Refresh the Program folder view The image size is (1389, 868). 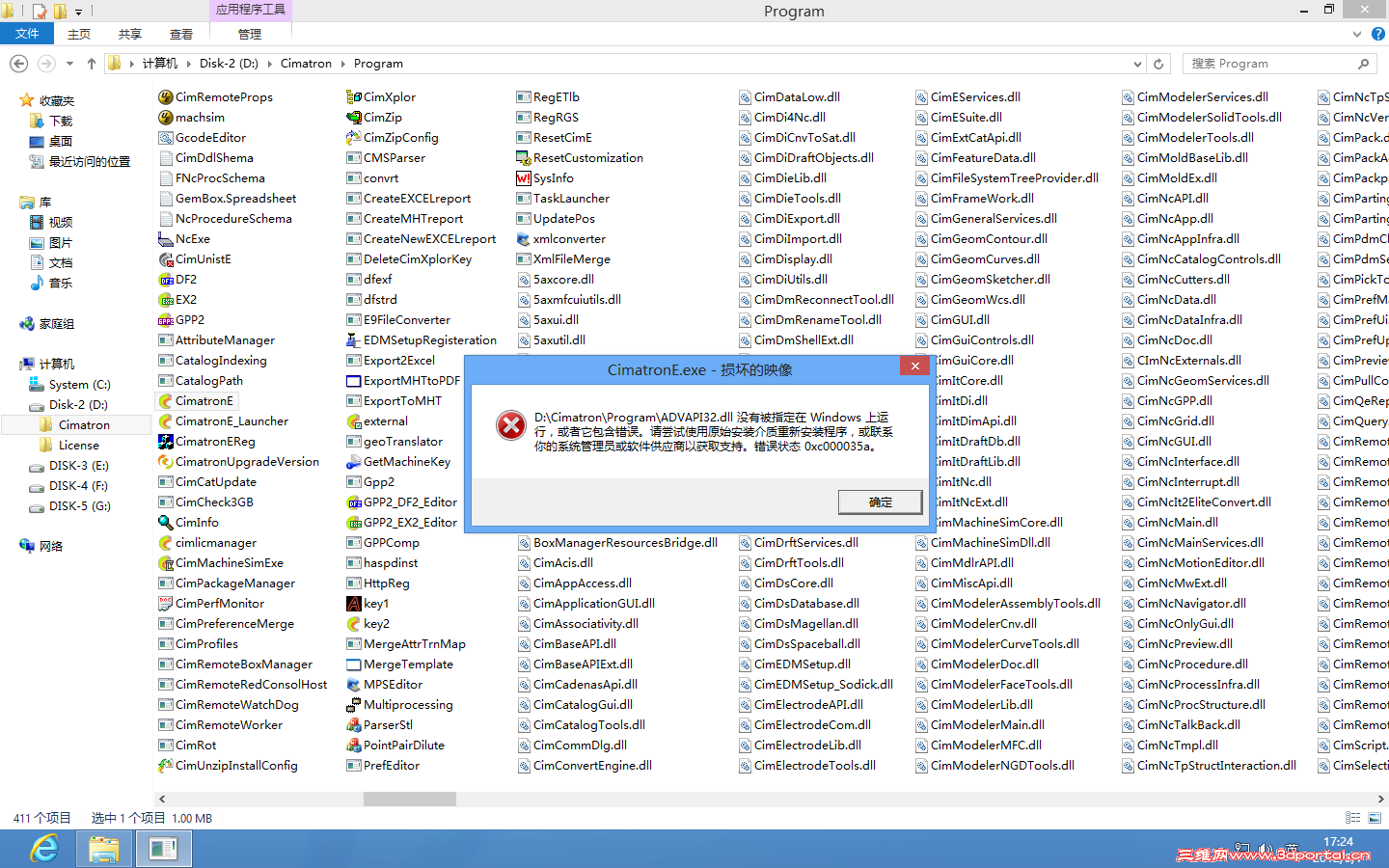point(1158,64)
